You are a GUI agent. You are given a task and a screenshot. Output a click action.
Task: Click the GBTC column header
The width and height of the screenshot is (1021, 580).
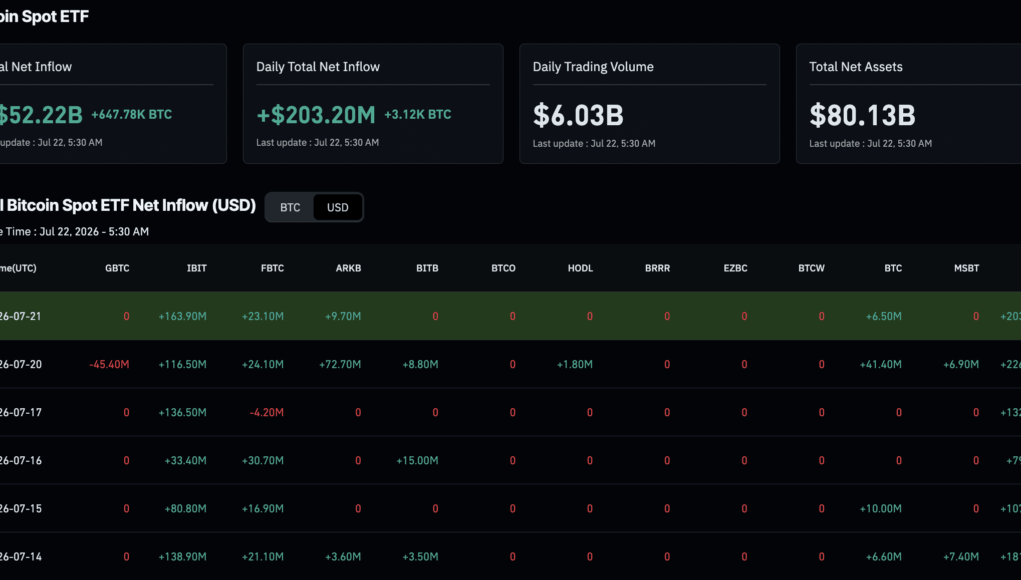pos(117,268)
